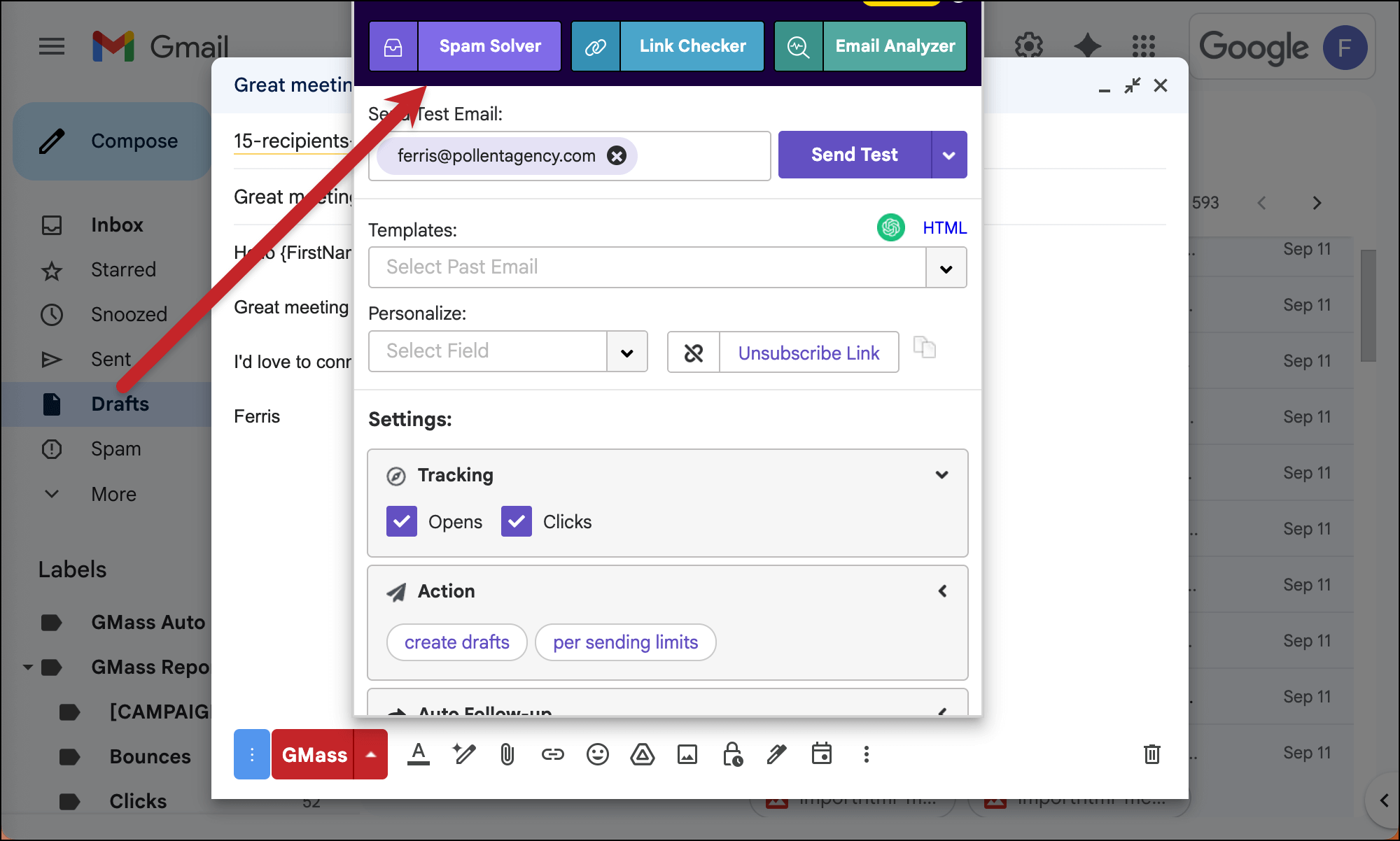The height and width of the screenshot is (841, 1400).
Task: Open the Spam Solver tab
Action: coord(490,46)
